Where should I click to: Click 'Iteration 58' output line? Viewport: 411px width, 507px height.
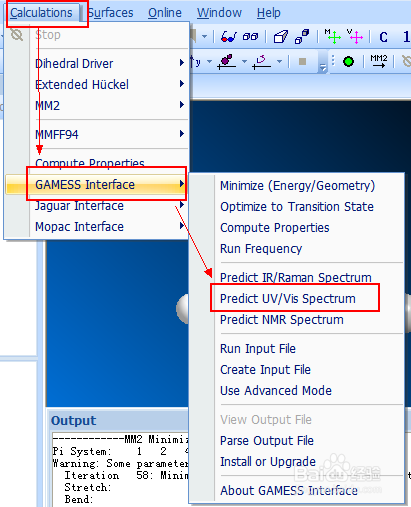coord(126,475)
